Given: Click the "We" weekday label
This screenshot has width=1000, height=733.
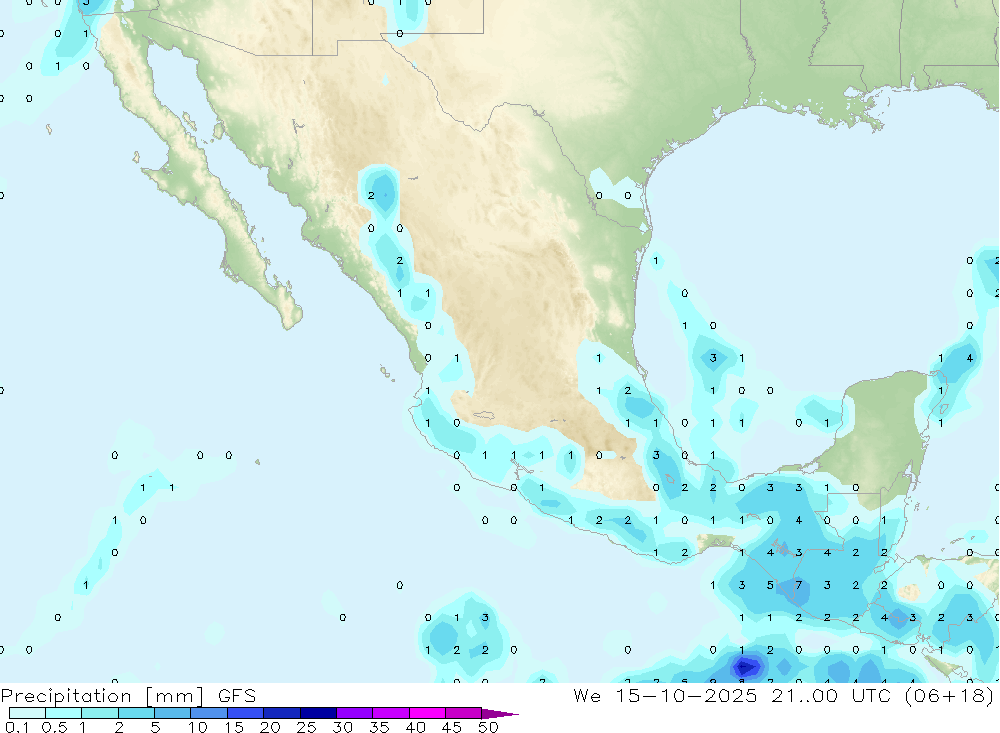Looking at the screenshot, I should tap(587, 695).
